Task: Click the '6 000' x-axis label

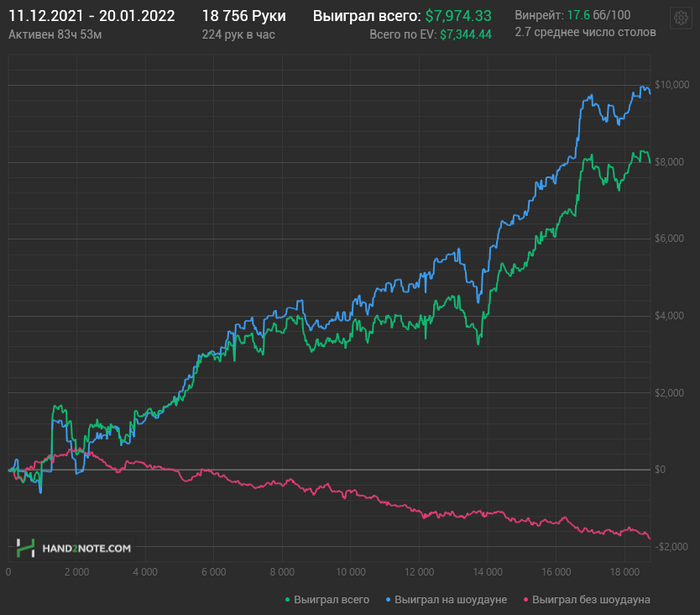Action: click(213, 572)
